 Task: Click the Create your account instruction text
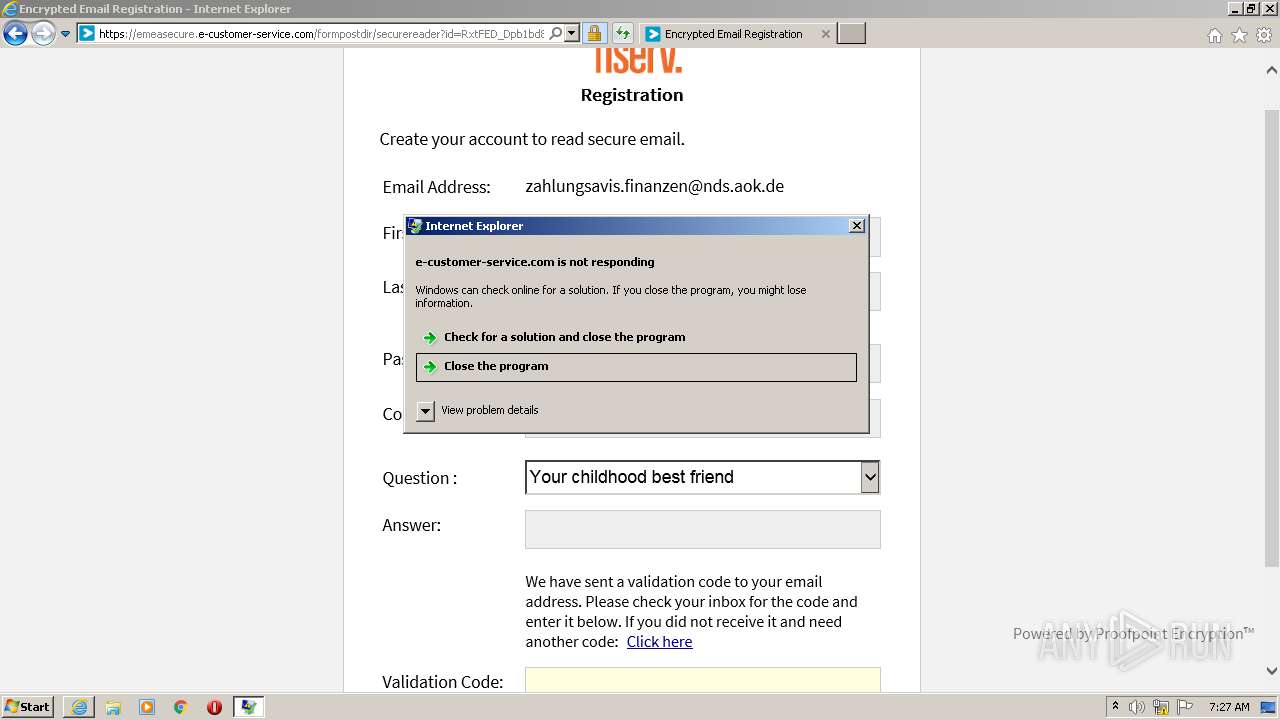[x=532, y=139]
